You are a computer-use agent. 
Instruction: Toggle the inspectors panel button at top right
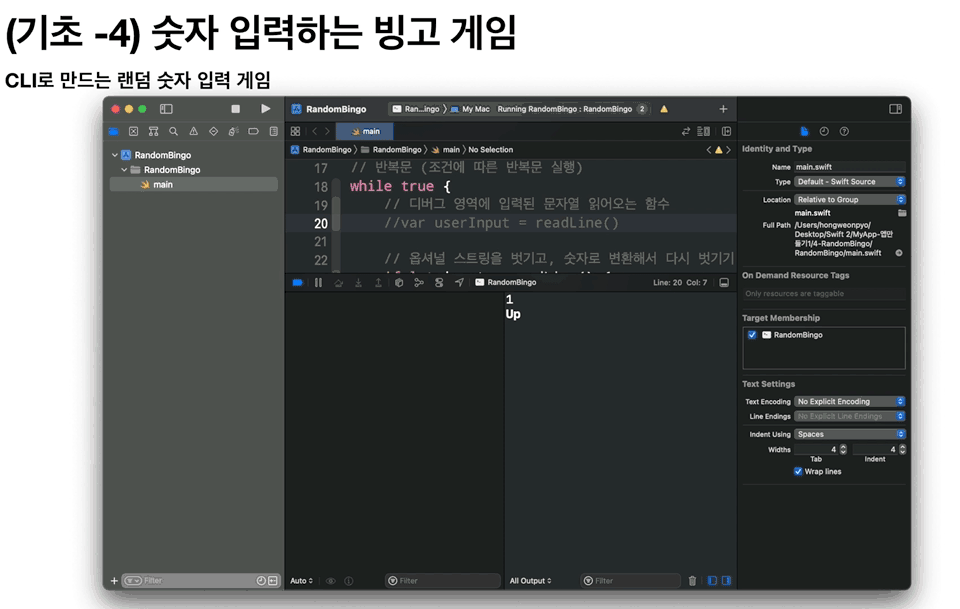pyautogui.click(x=895, y=109)
